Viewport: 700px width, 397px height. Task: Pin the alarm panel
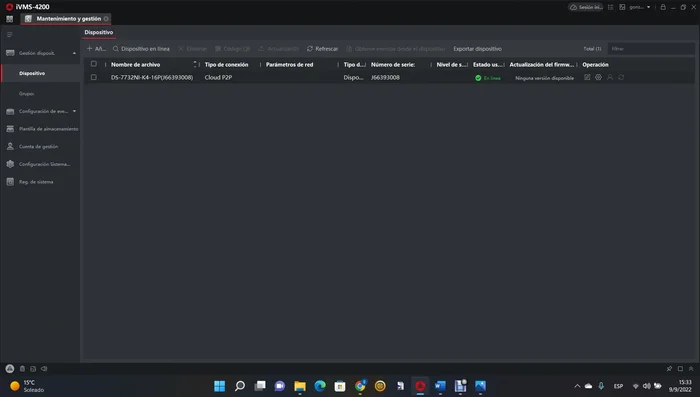coord(669,369)
